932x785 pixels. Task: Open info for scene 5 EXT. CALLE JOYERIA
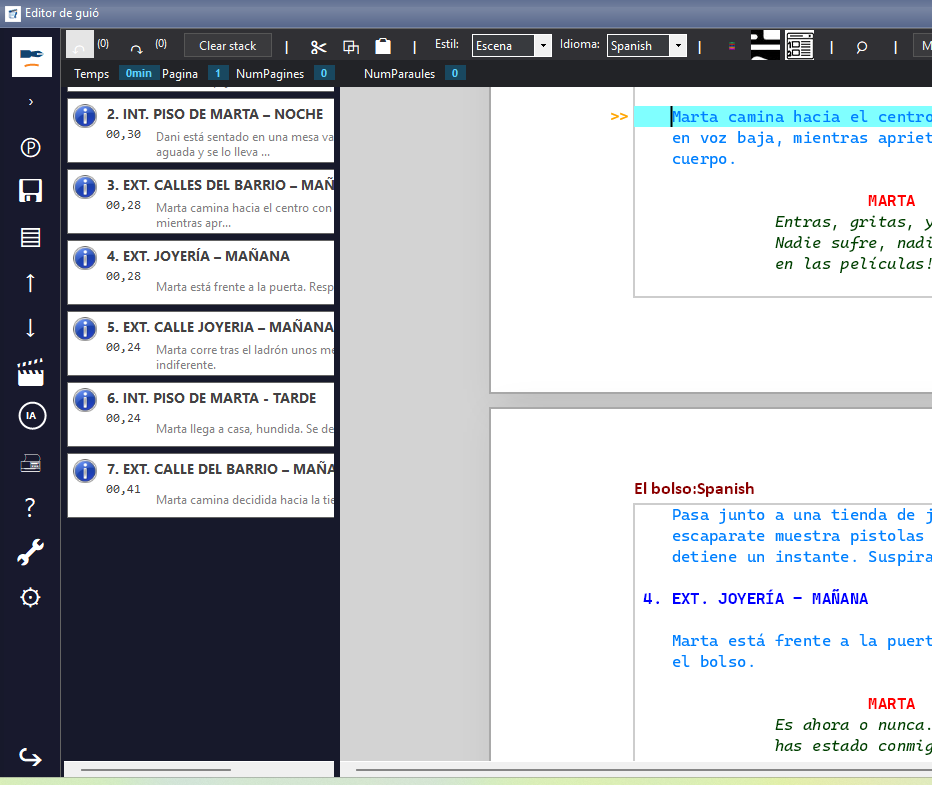(x=85, y=329)
